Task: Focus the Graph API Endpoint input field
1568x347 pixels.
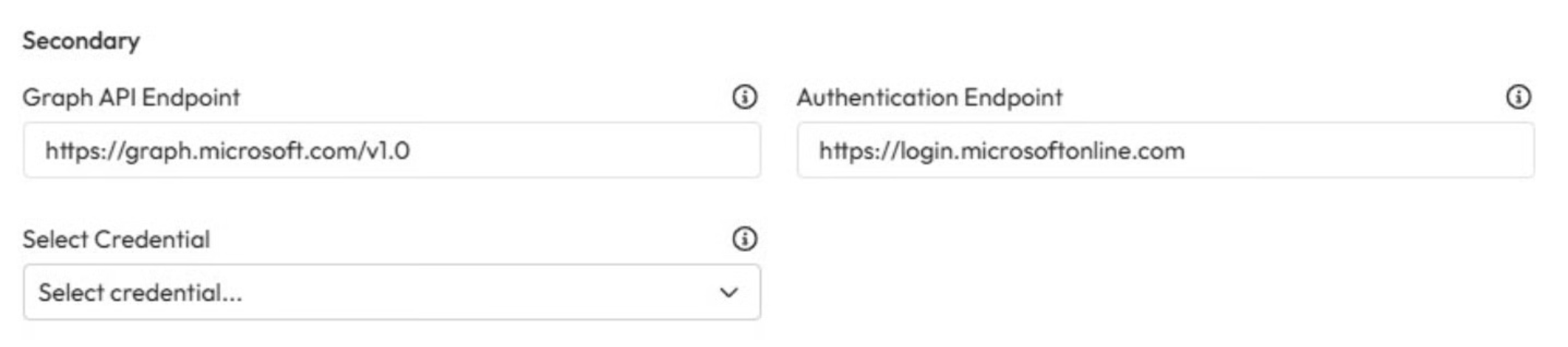Action: tap(391, 151)
